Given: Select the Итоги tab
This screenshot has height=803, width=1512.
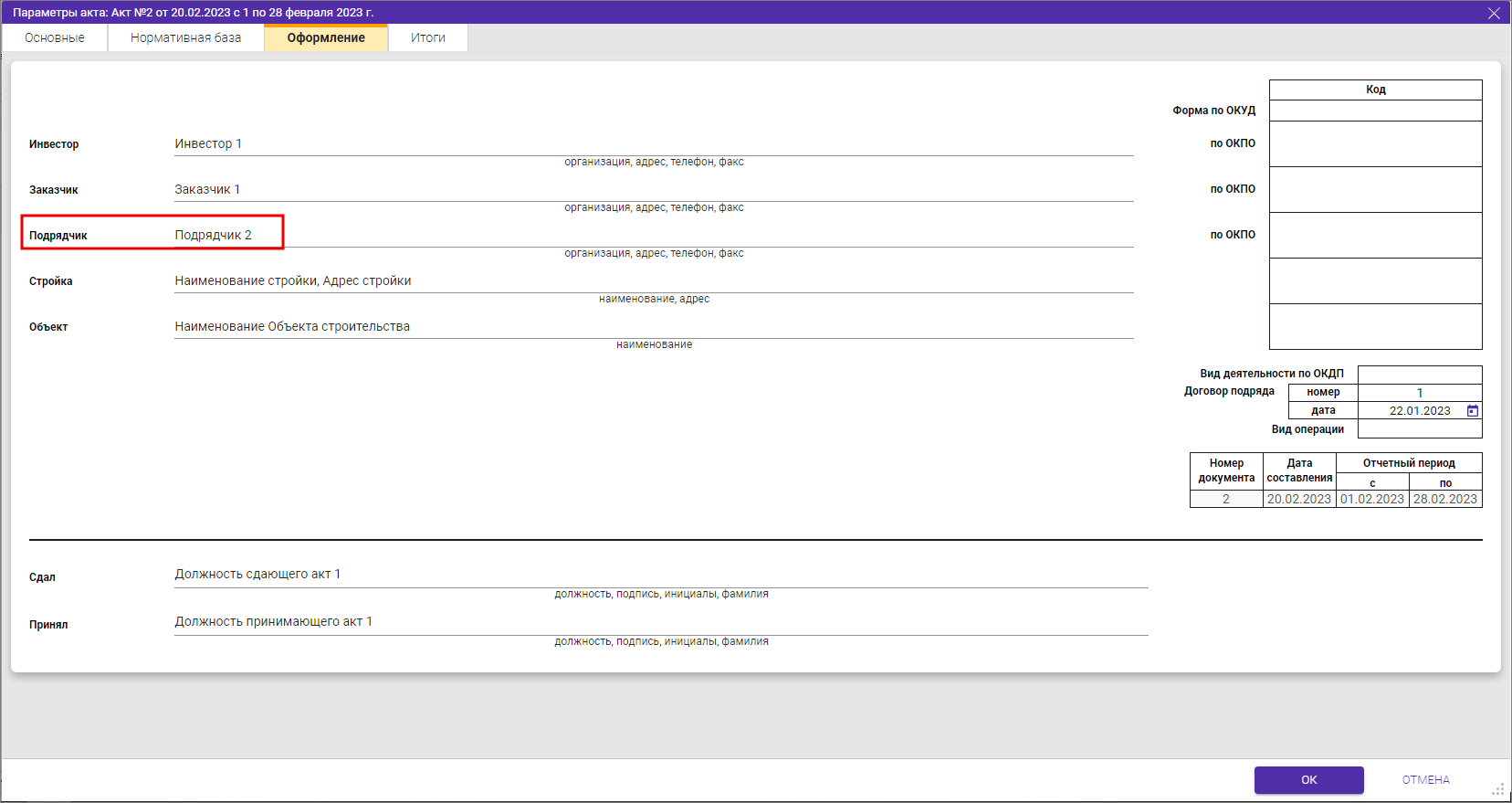Looking at the screenshot, I should pos(427,37).
